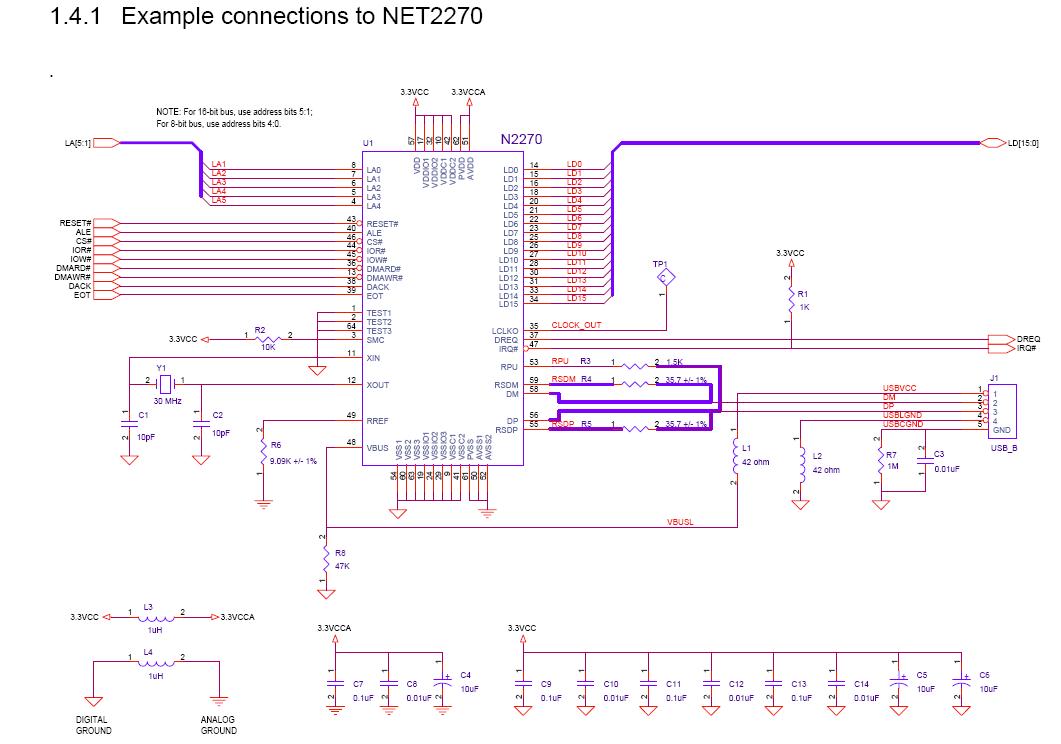Screen dimensions: 1061x744
Task: Click the LD[15:0] bus port symbol
Action: click(993, 143)
